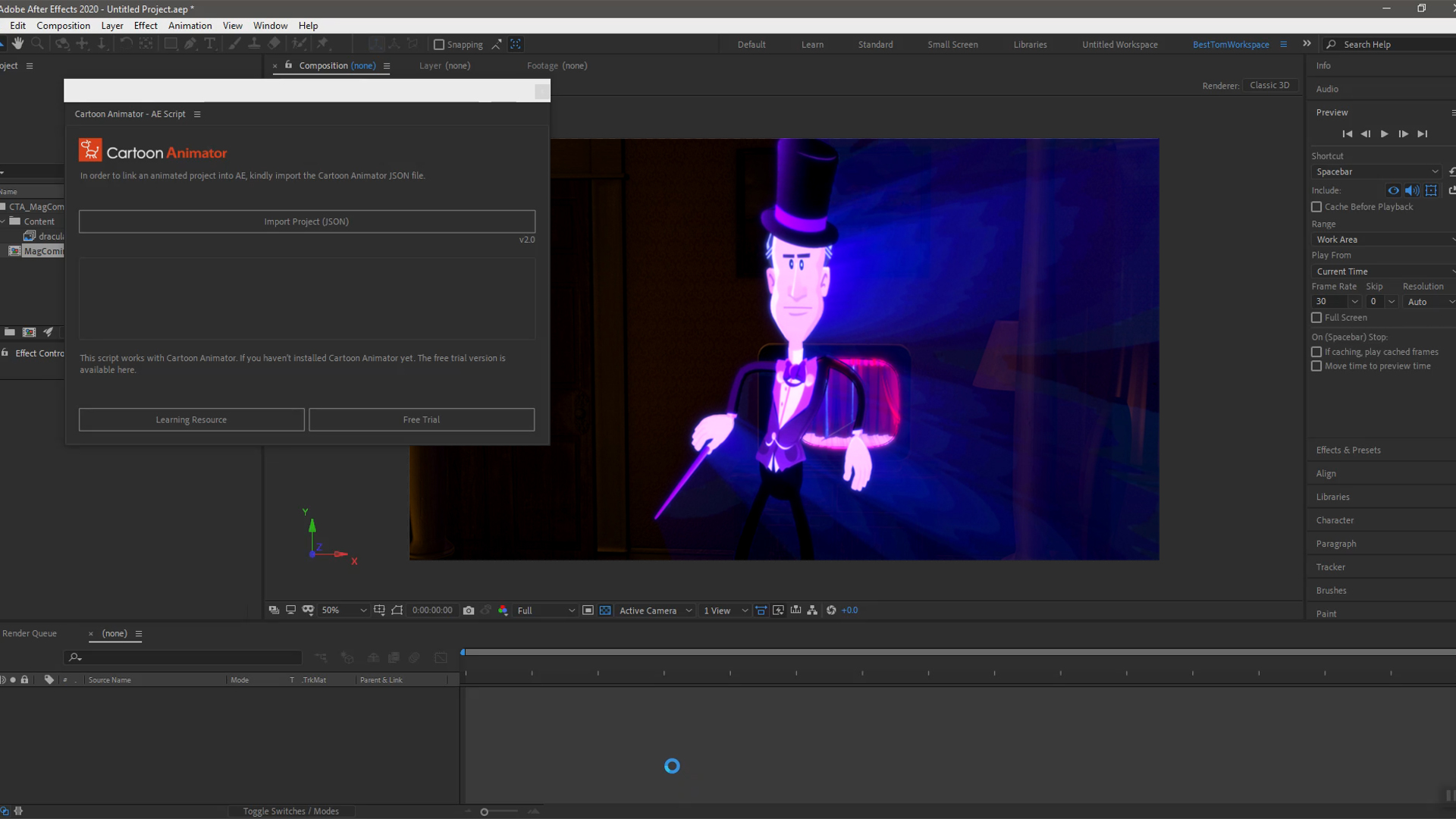Toggle mask and shape path visibility goggles
Viewport: 1456px width, 819px height.
308,610
